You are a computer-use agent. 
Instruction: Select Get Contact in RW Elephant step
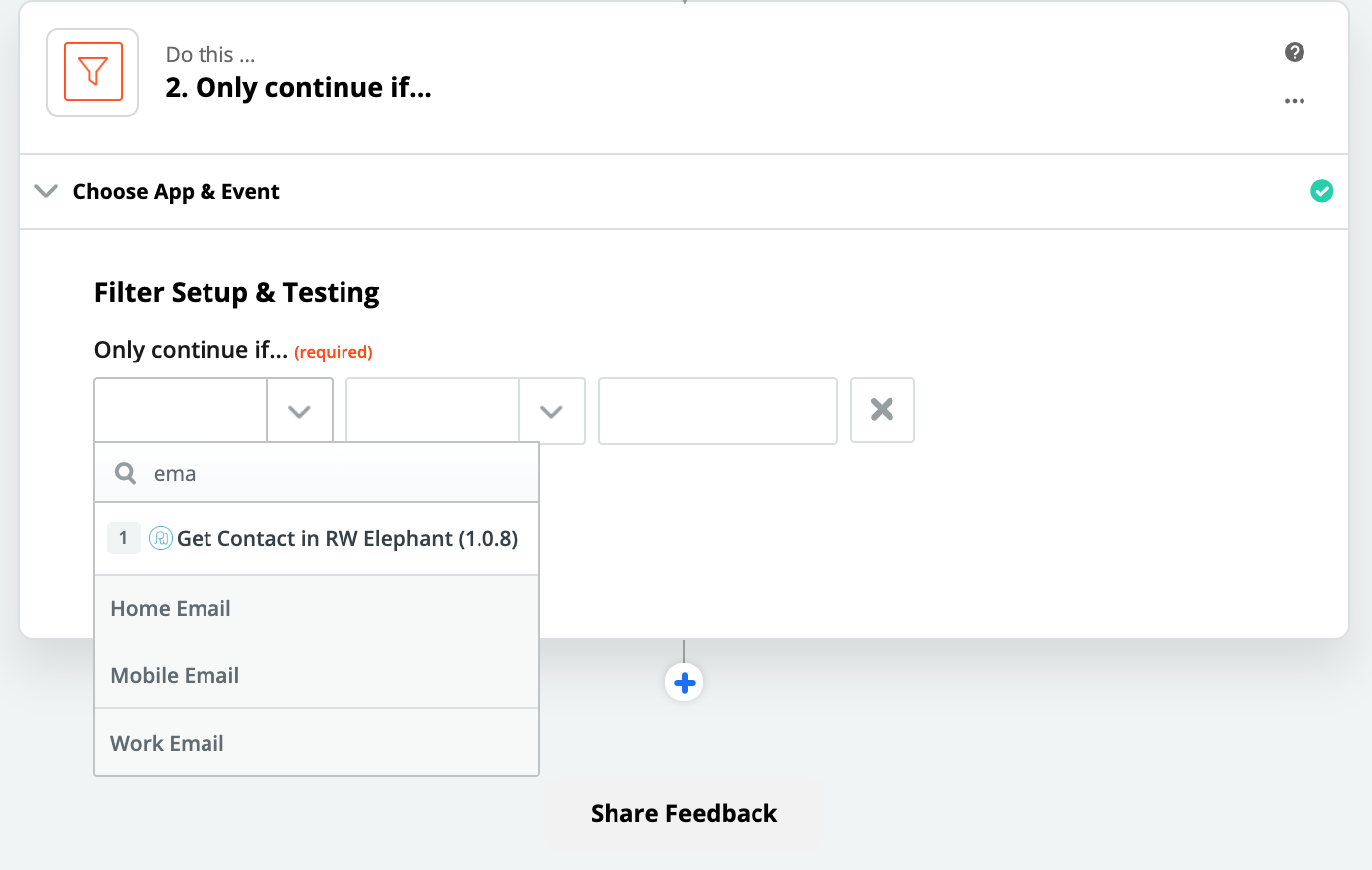pyautogui.click(x=317, y=538)
